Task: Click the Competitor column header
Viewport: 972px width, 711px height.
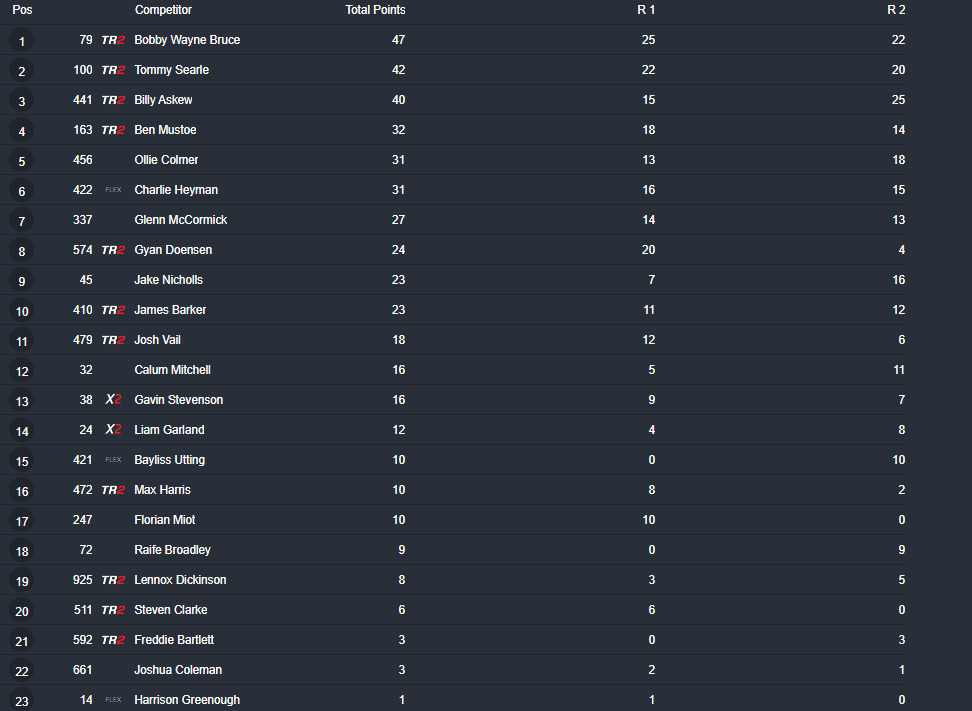Action: (x=163, y=10)
